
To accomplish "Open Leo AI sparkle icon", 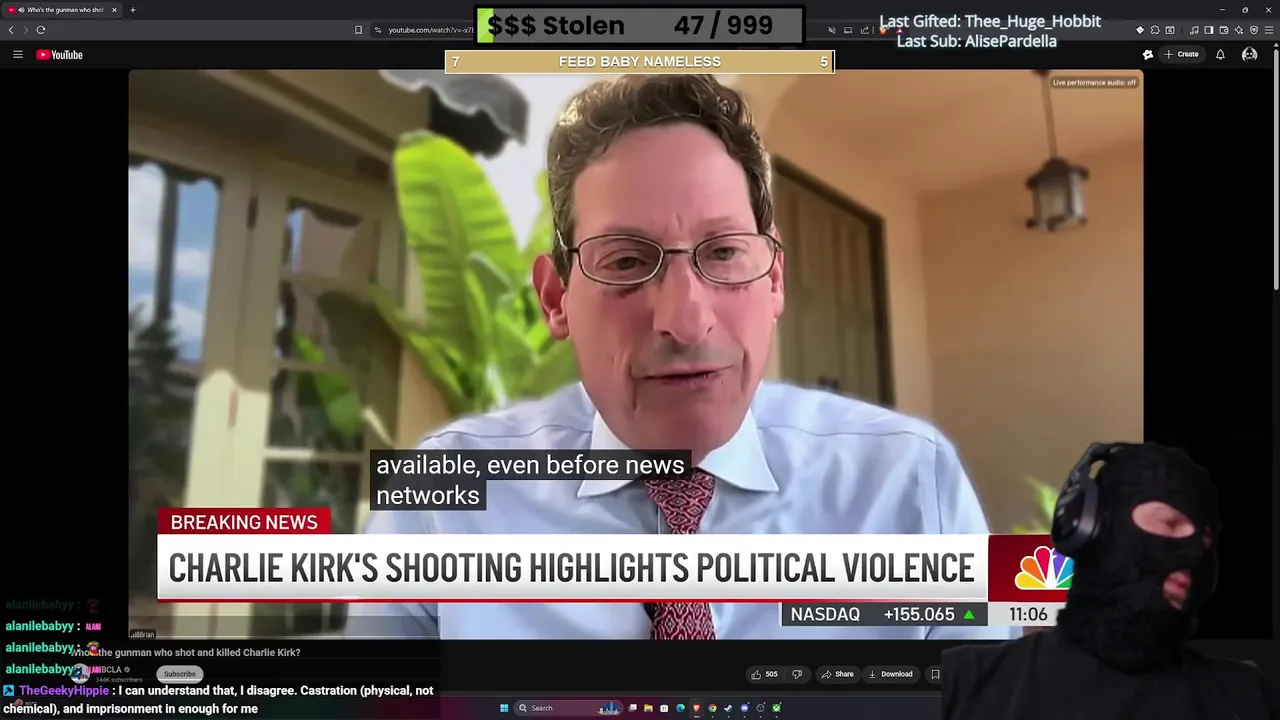I will coord(1239,30).
